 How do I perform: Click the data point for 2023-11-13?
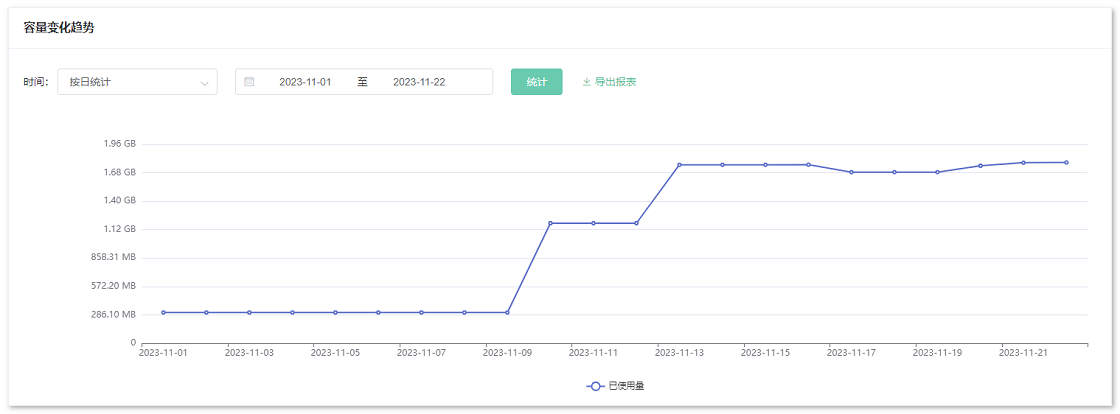pyautogui.click(x=679, y=165)
